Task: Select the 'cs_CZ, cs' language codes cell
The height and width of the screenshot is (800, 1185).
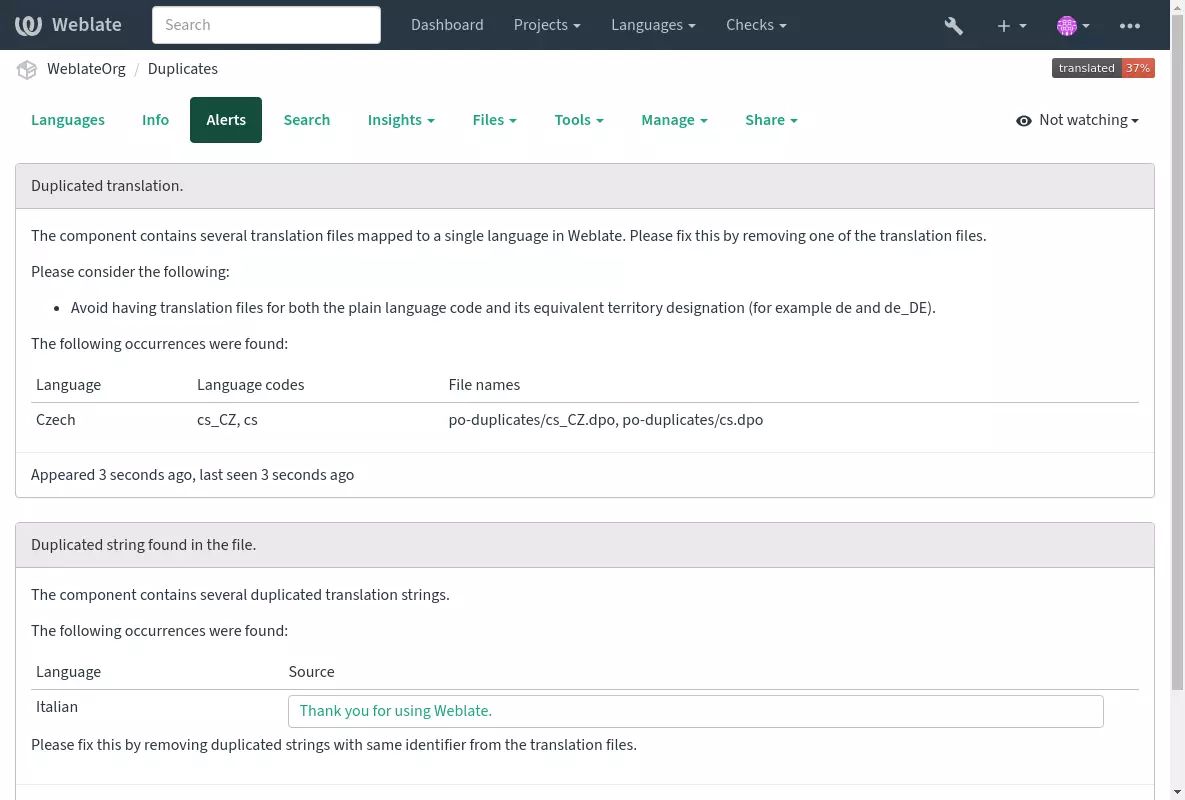Action: pos(227,420)
